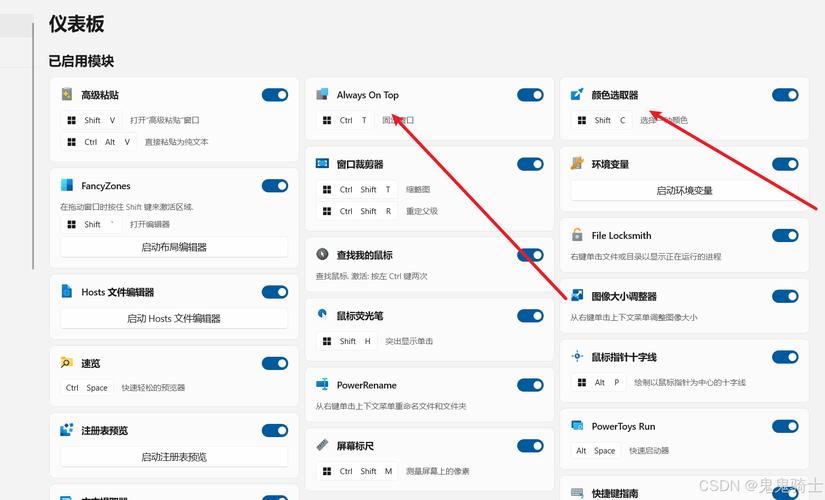Switch off PowerRename

click(530, 385)
